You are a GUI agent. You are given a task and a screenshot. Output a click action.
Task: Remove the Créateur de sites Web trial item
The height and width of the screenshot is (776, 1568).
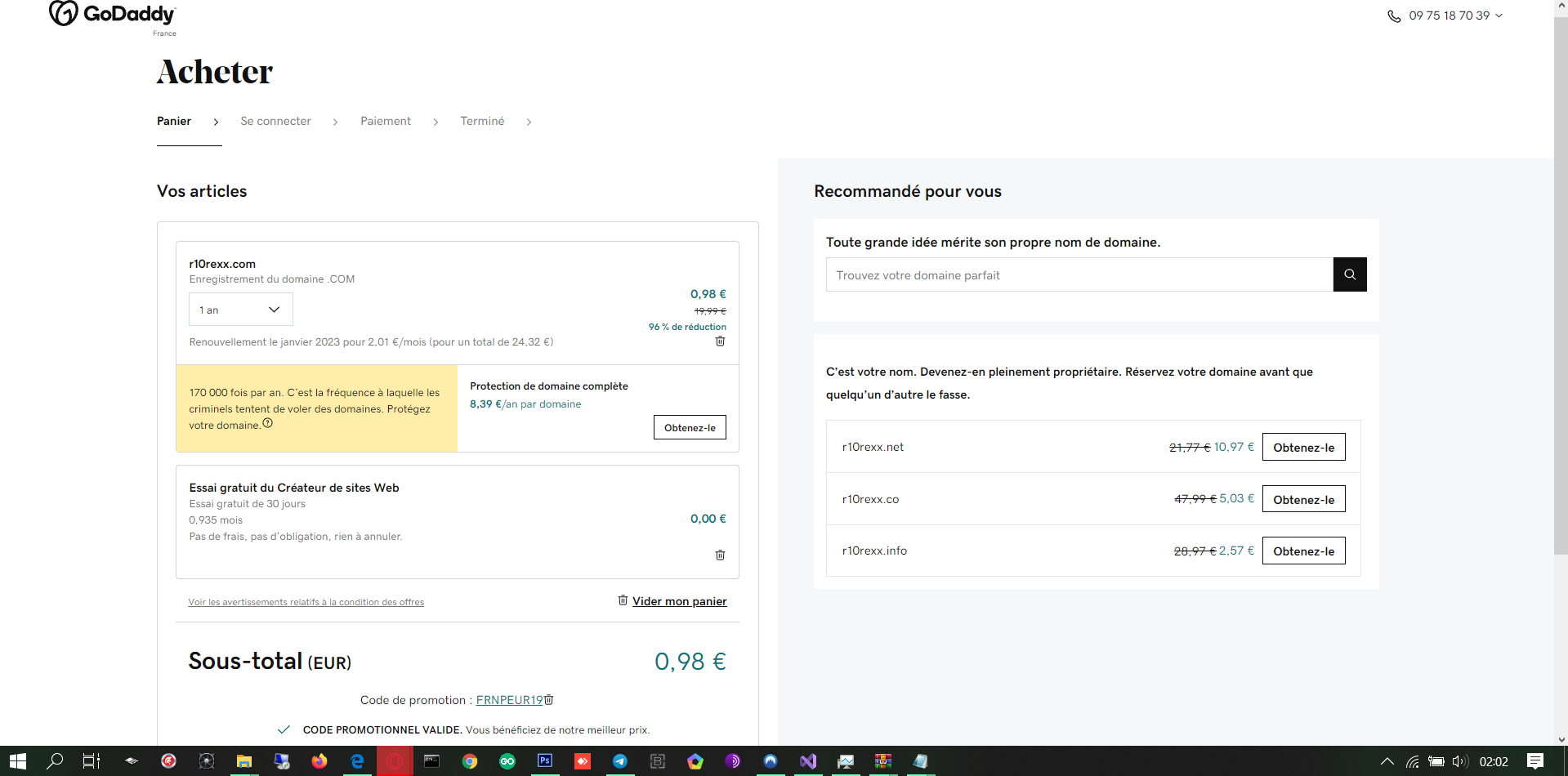point(720,555)
